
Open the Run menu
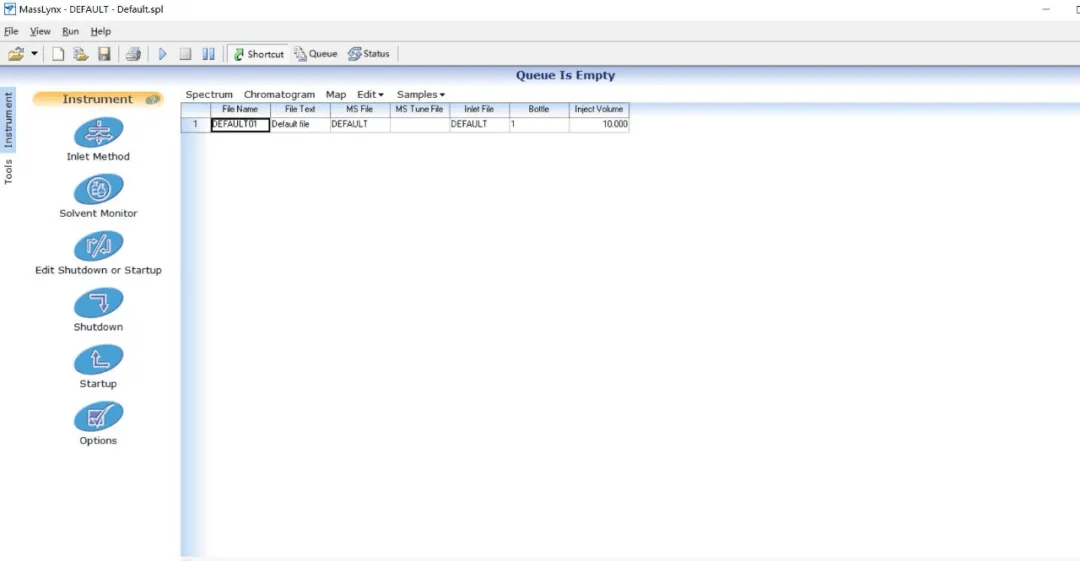(x=70, y=31)
